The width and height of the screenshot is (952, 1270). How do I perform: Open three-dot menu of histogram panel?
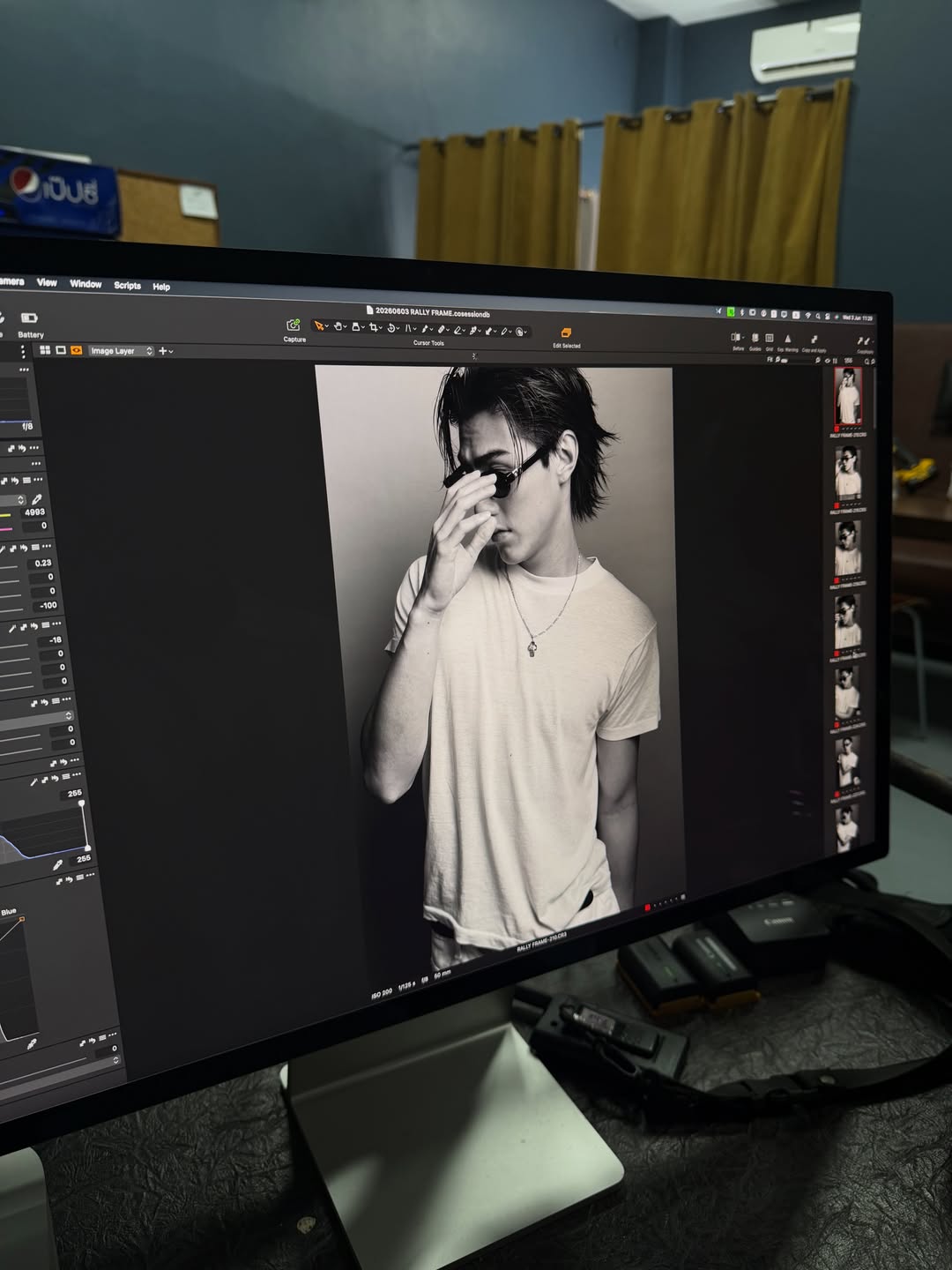pos(24,370)
